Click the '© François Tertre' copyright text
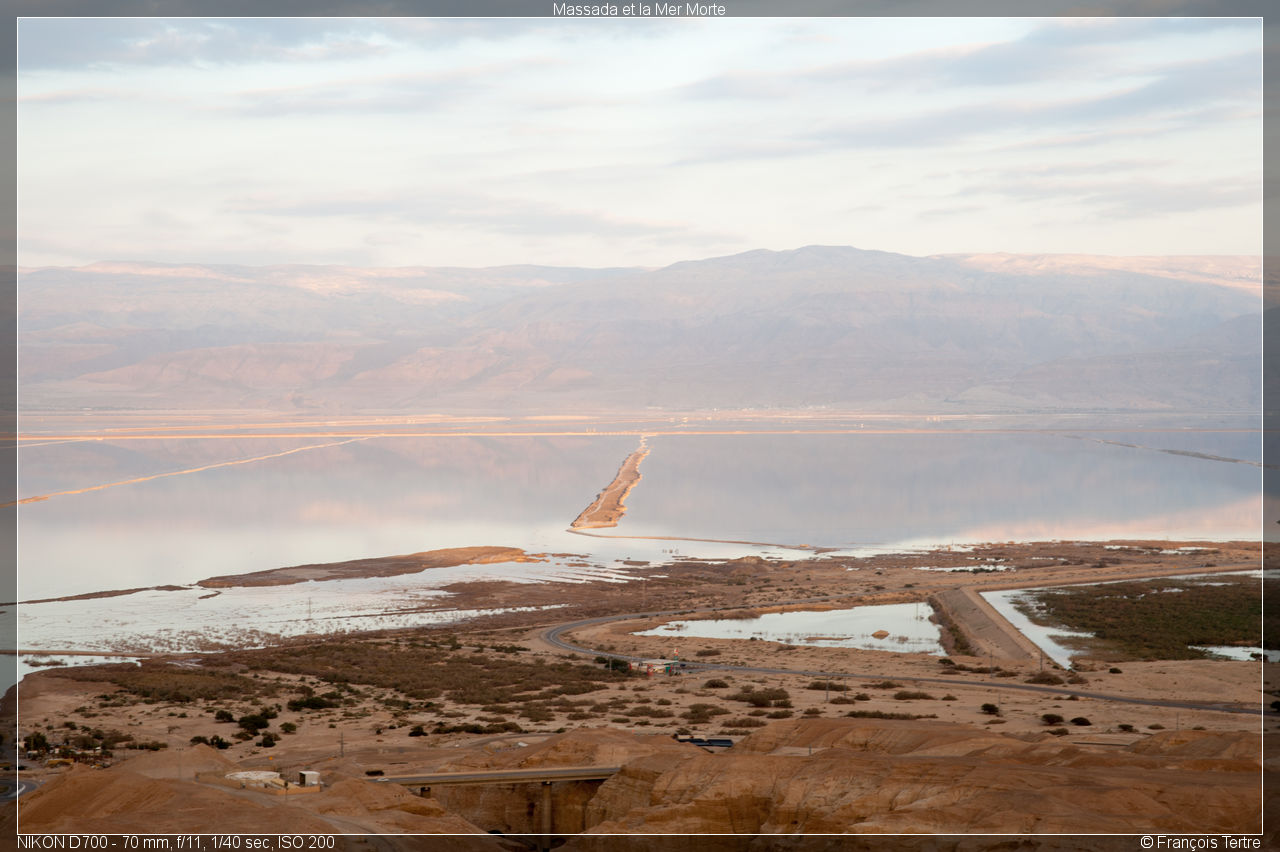Screen dimensions: 1280x852 tap(1200, 842)
